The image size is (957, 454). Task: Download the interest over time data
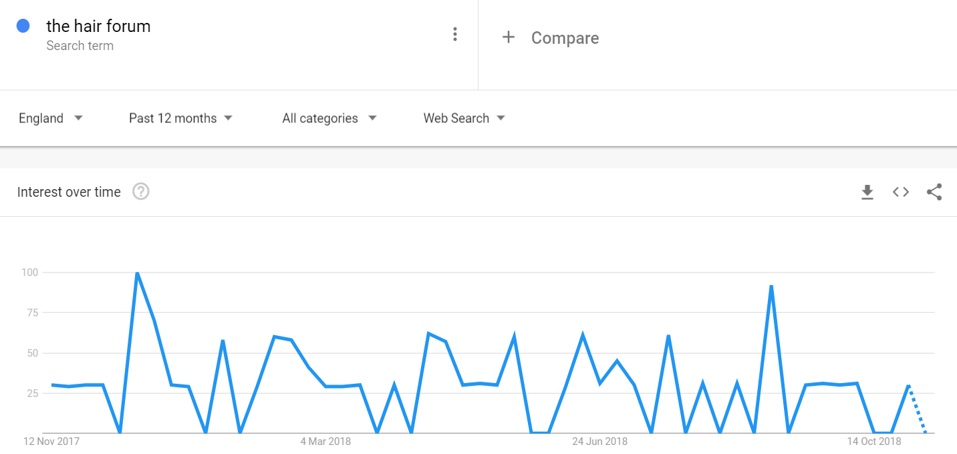tap(867, 192)
